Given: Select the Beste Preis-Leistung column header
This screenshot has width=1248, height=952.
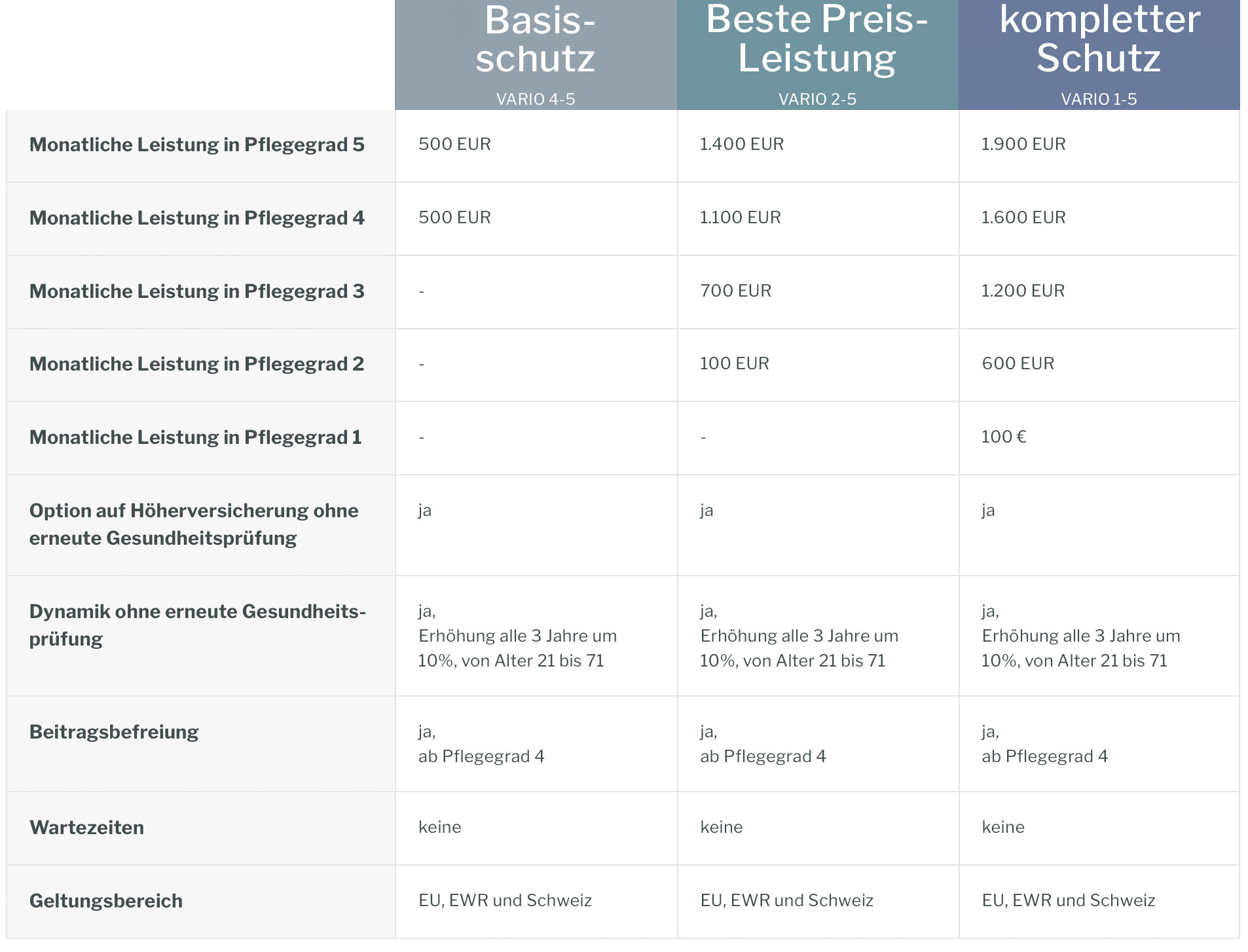Looking at the screenshot, I should [x=817, y=38].
